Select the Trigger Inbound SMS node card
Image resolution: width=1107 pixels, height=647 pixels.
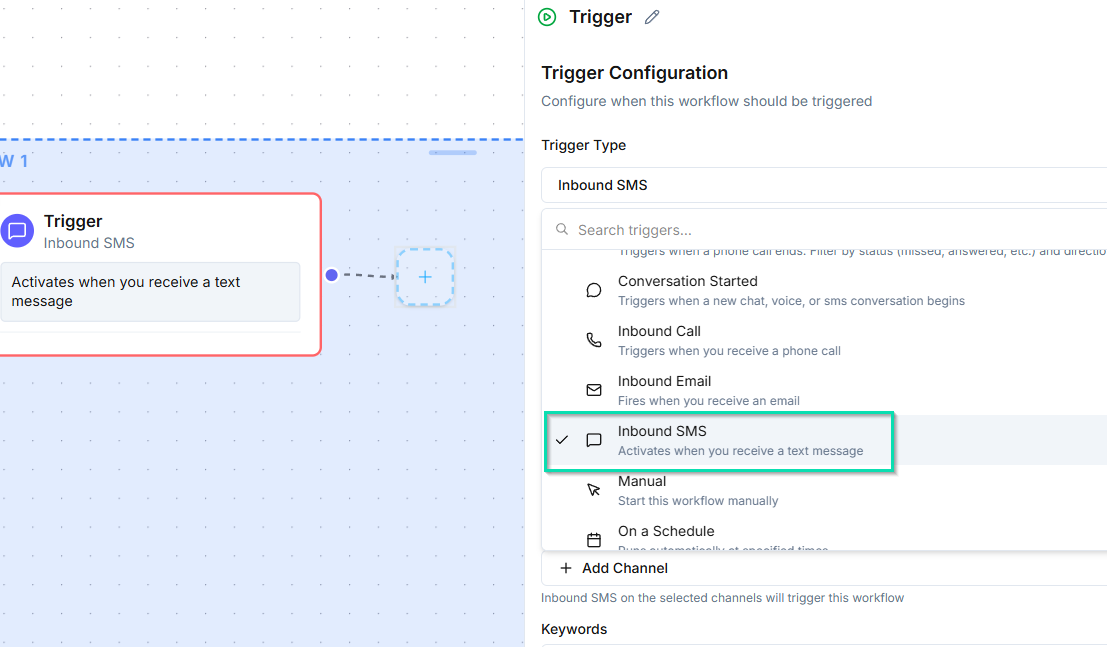point(160,274)
